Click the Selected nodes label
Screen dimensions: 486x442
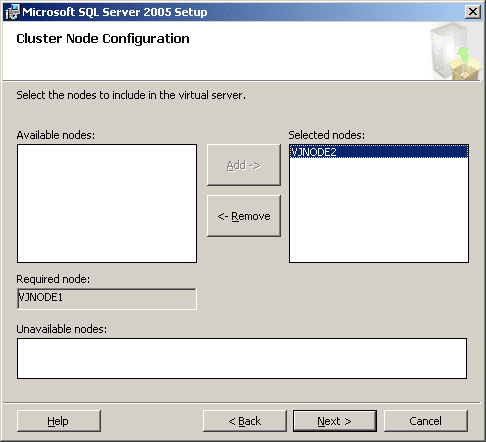pyautogui.click(x=327, y=135)
